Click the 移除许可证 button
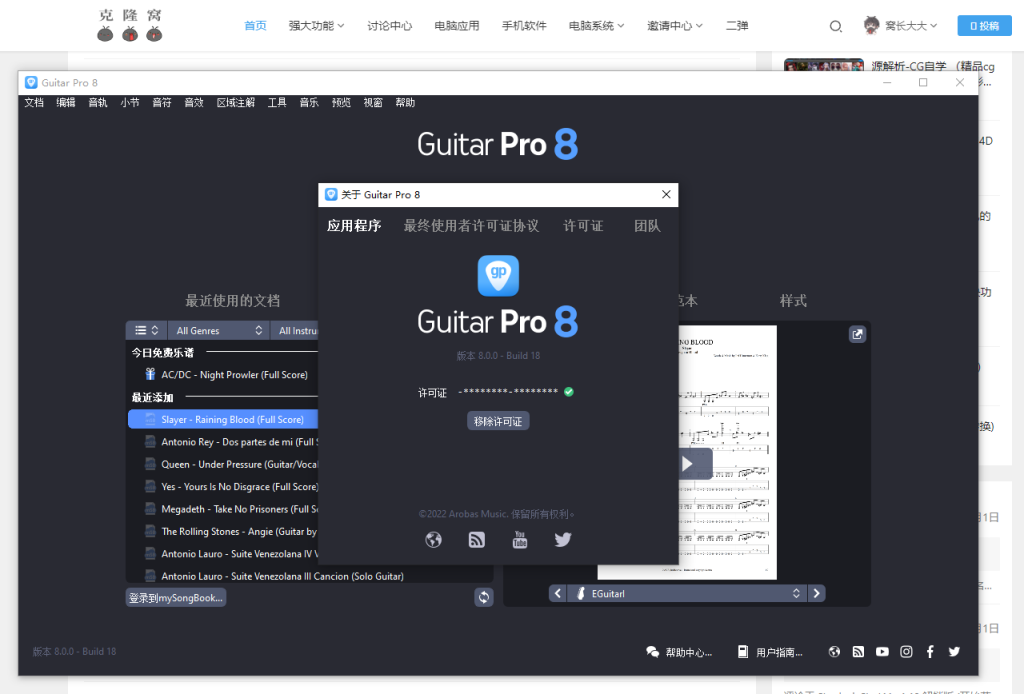 click(498, 421)
